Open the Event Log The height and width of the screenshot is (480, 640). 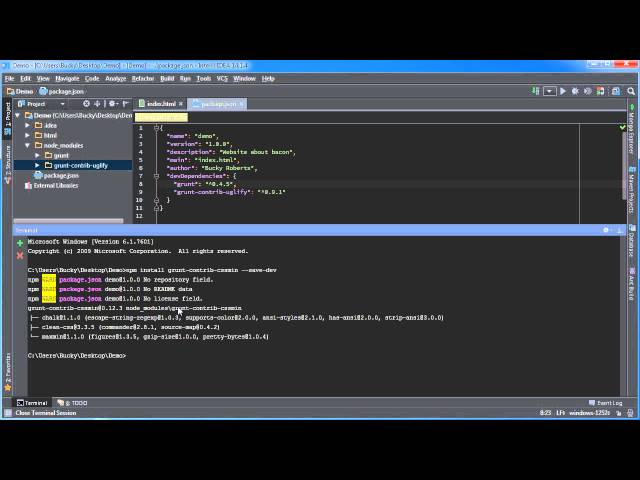pyautogui.click(x=606, y=403)
